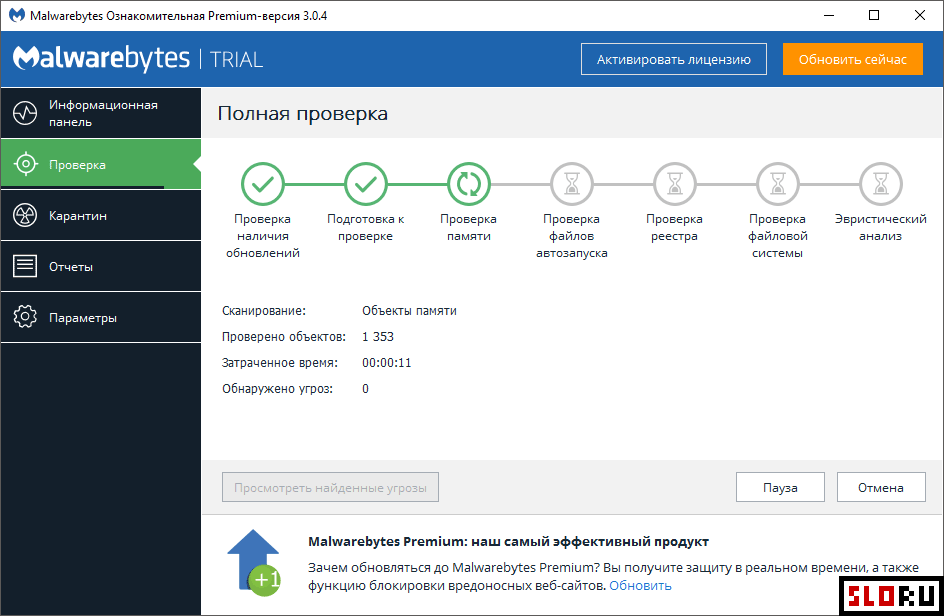
Task: Minimize the Malwarebytes window
Action: (829, 16)
